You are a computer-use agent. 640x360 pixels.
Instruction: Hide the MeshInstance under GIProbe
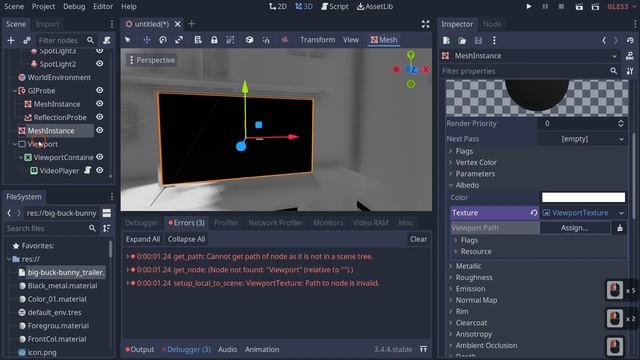tap(99, 104)
